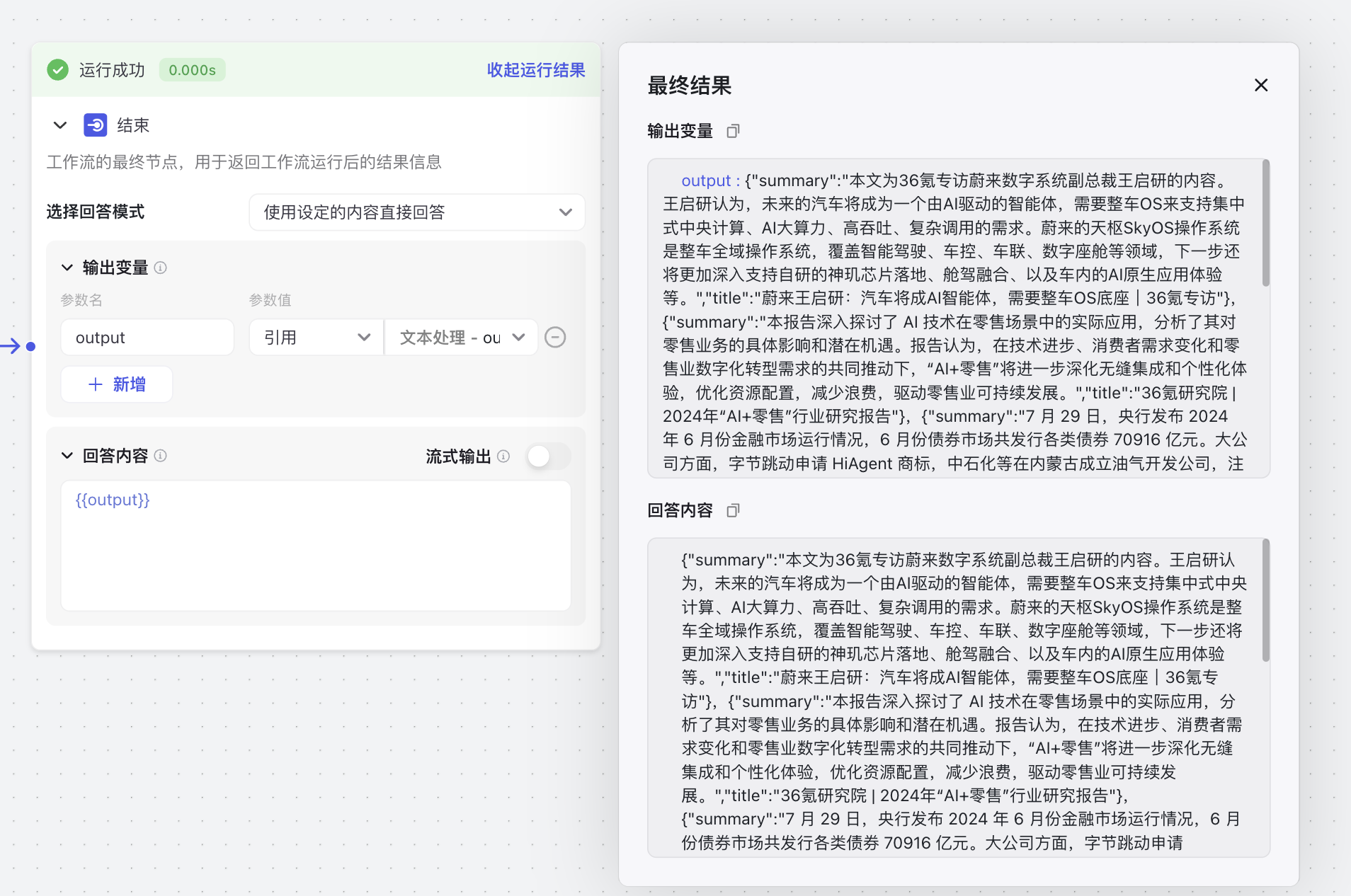Remove the output variable row

click(x=555, y=337)
